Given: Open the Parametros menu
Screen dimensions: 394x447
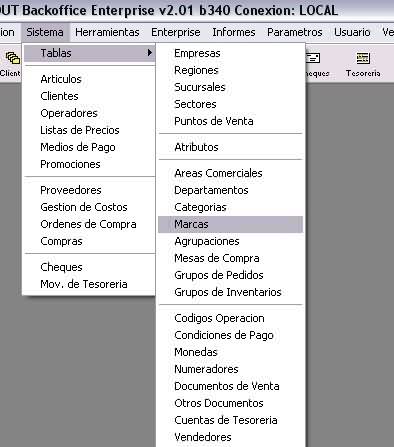Looking at the screenshot, I should click(x=295, y=32).
